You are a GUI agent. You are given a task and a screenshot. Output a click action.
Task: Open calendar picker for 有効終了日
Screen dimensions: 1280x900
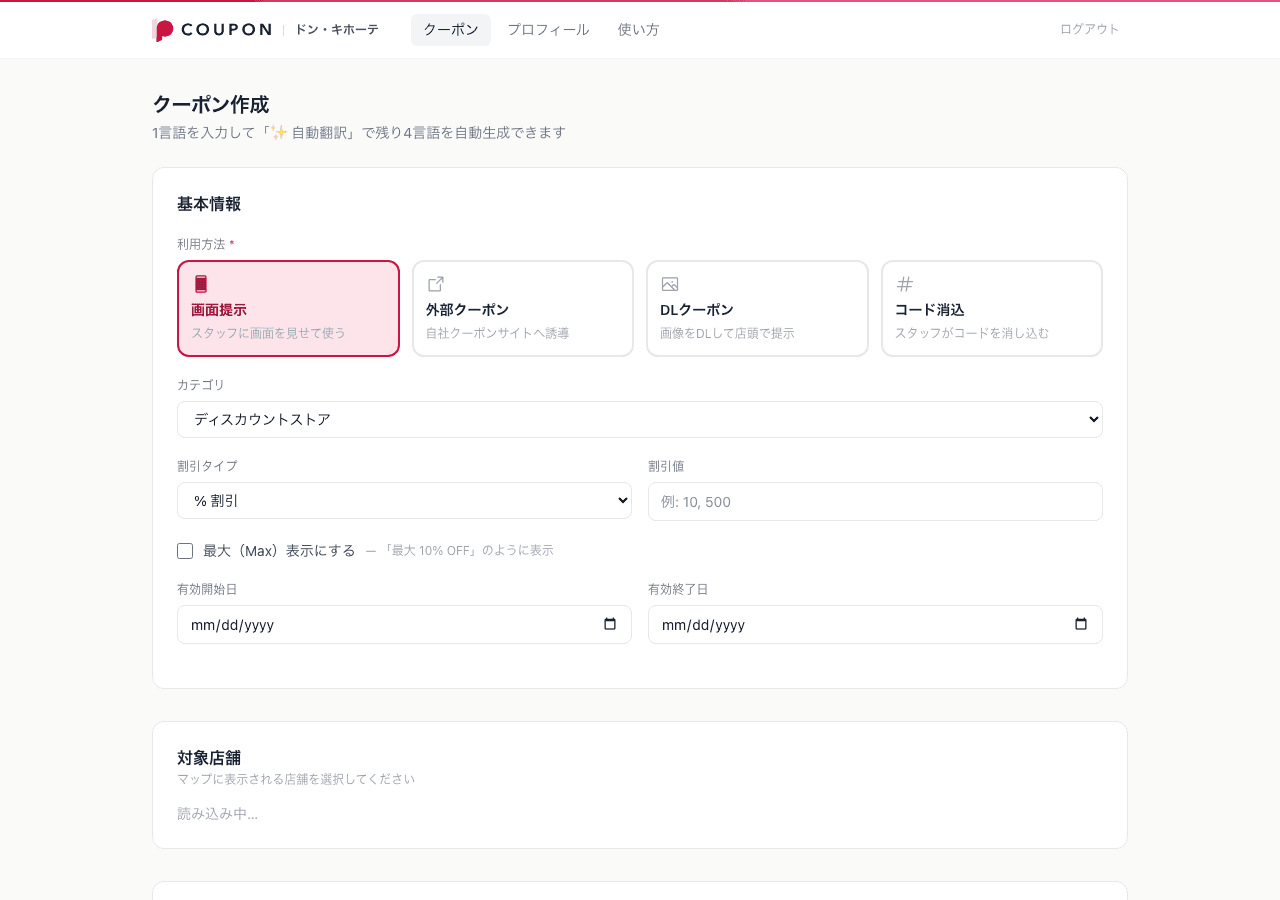[x=1081, y=624]
